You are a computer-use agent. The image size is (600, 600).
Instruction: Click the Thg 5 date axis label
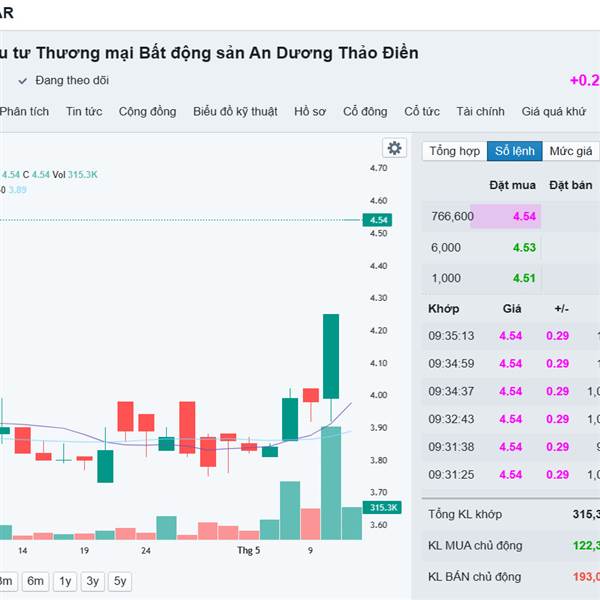pyautogui.click(x=248, y=550)
